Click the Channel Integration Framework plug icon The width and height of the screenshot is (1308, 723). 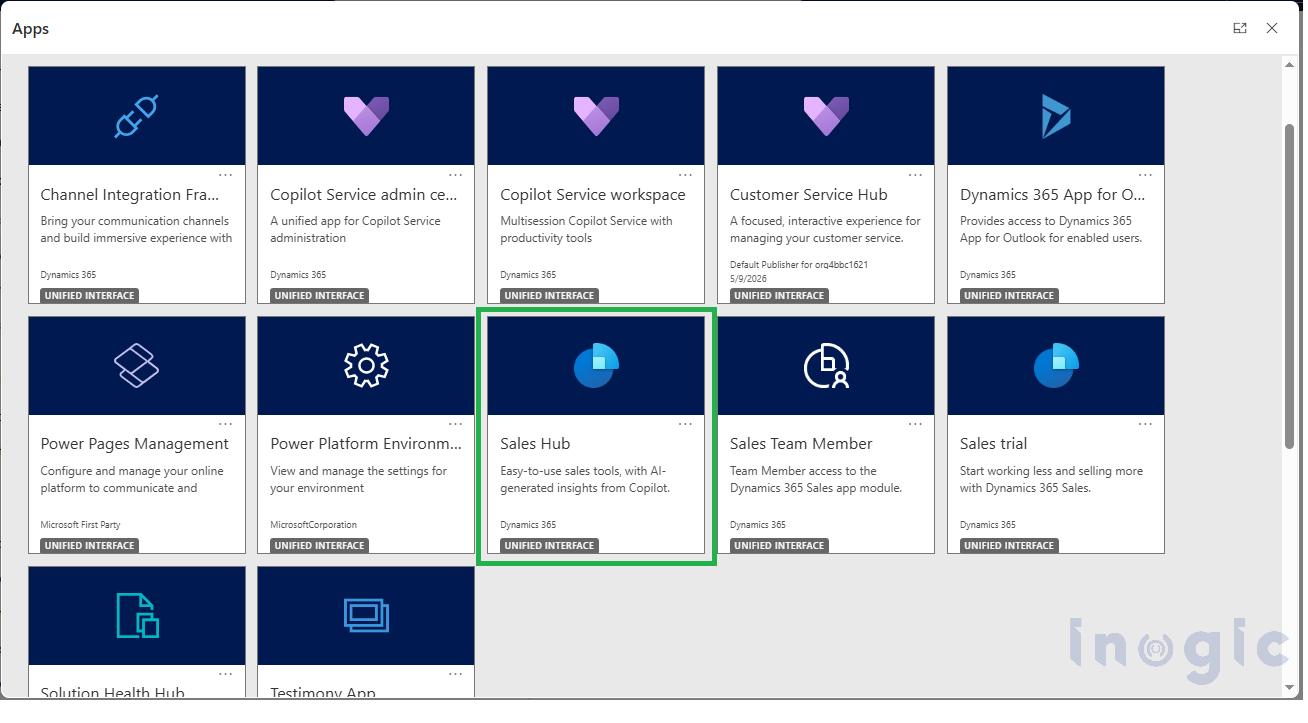[136, 117]
